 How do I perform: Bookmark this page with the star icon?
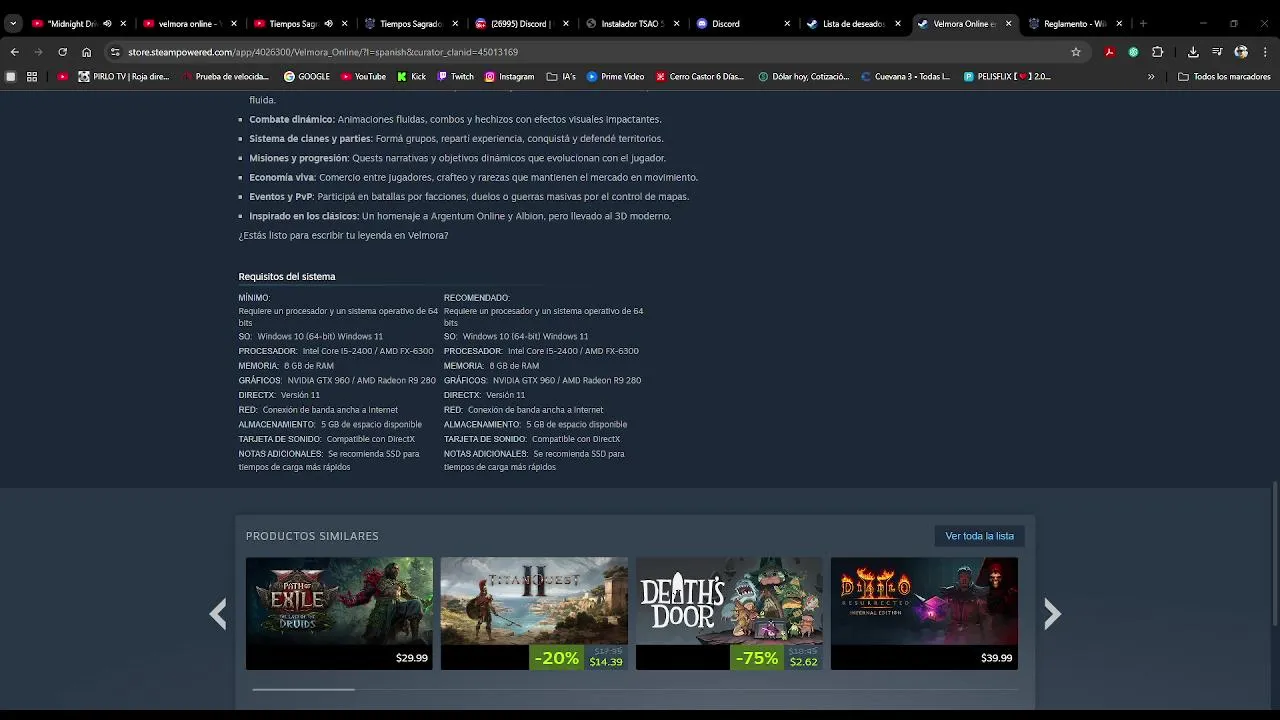(1076, 52)
